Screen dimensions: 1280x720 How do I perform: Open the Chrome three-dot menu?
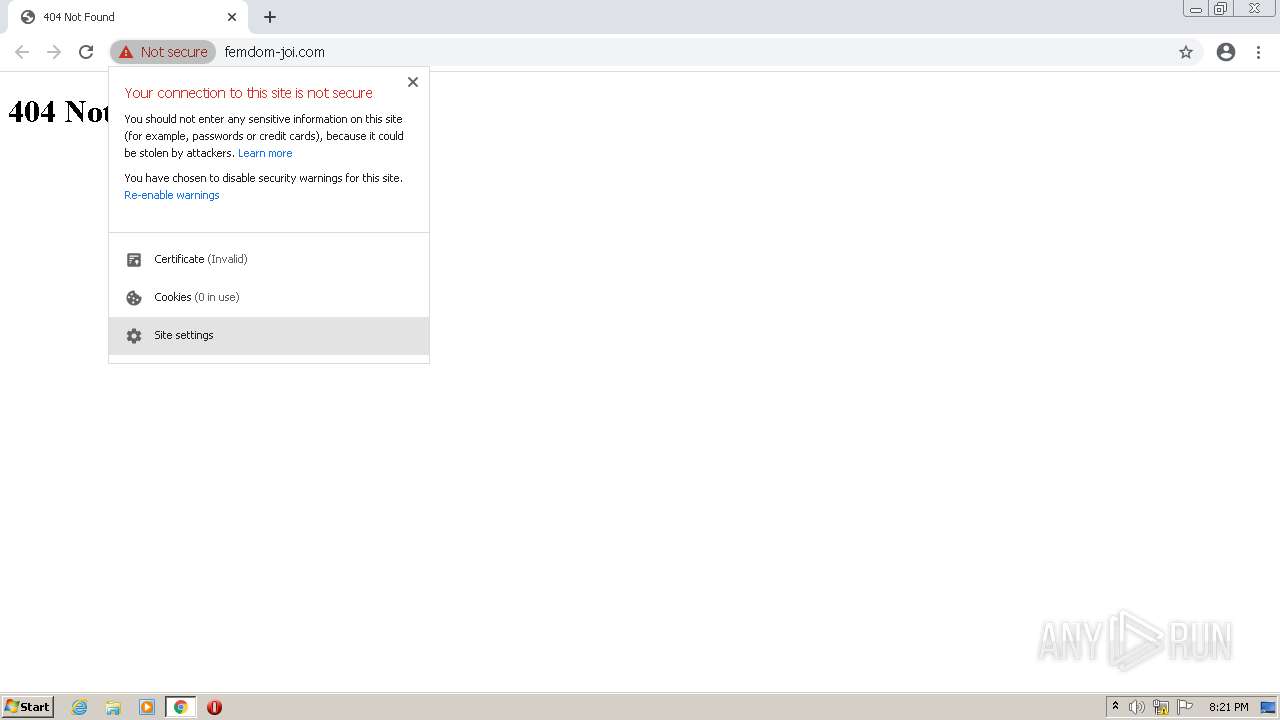pyautogui.click(x=1258, y=52)
